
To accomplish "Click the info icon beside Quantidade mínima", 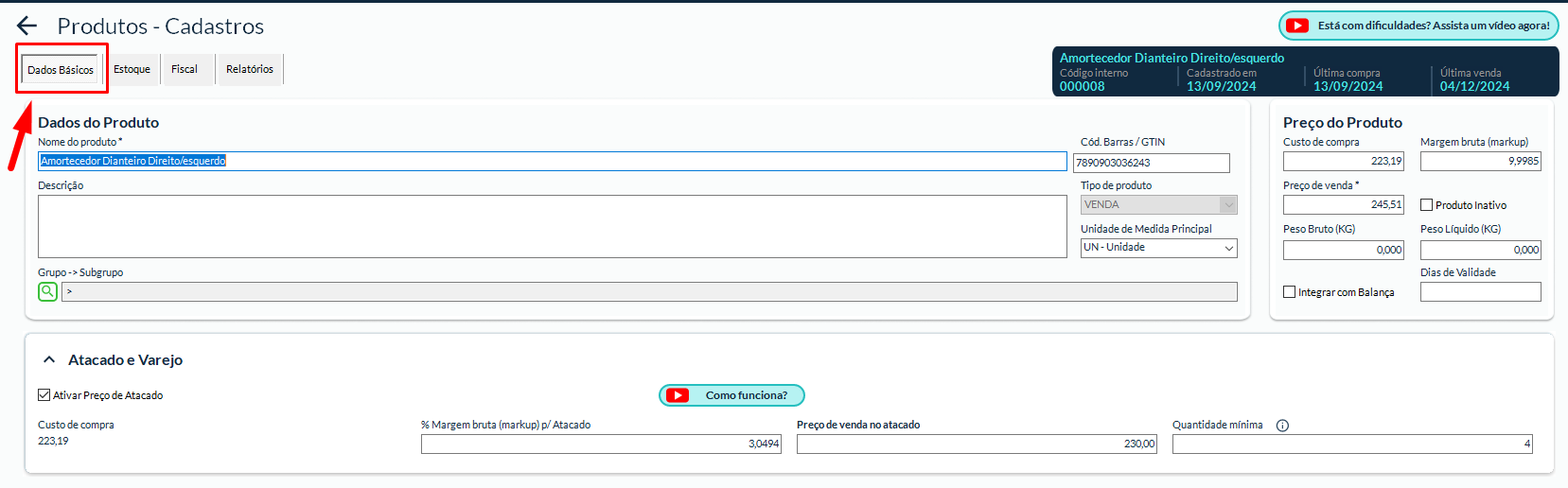I will coord(1282,426).
